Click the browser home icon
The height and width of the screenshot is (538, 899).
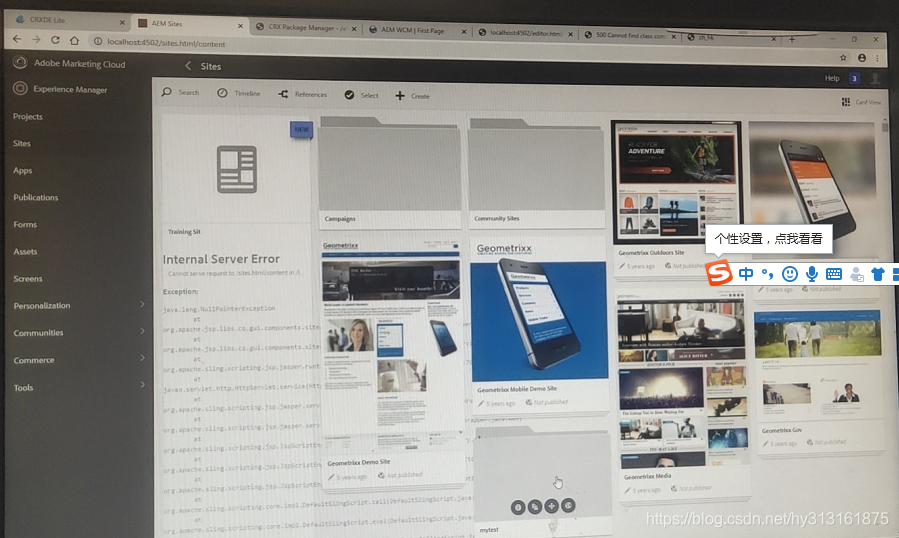(75, 41)
